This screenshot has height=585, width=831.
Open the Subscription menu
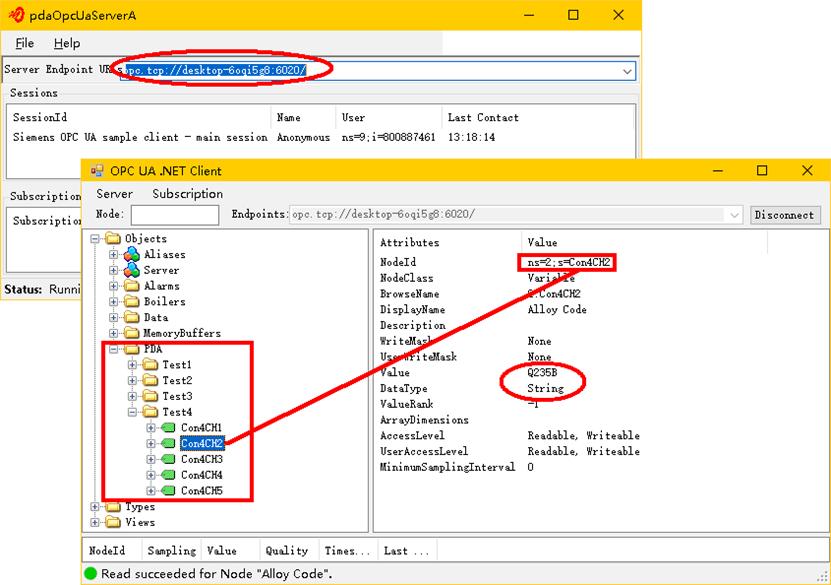click(188, 194)
